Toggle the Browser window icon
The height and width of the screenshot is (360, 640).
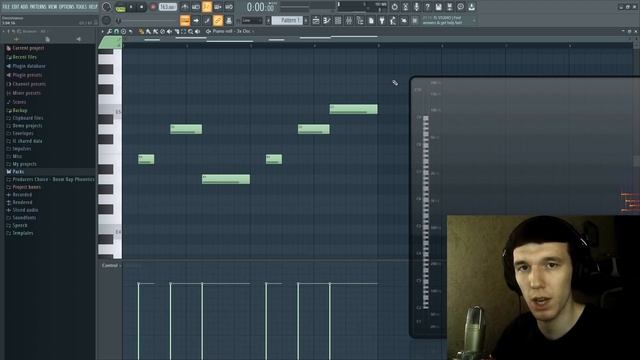click(360, 20)
